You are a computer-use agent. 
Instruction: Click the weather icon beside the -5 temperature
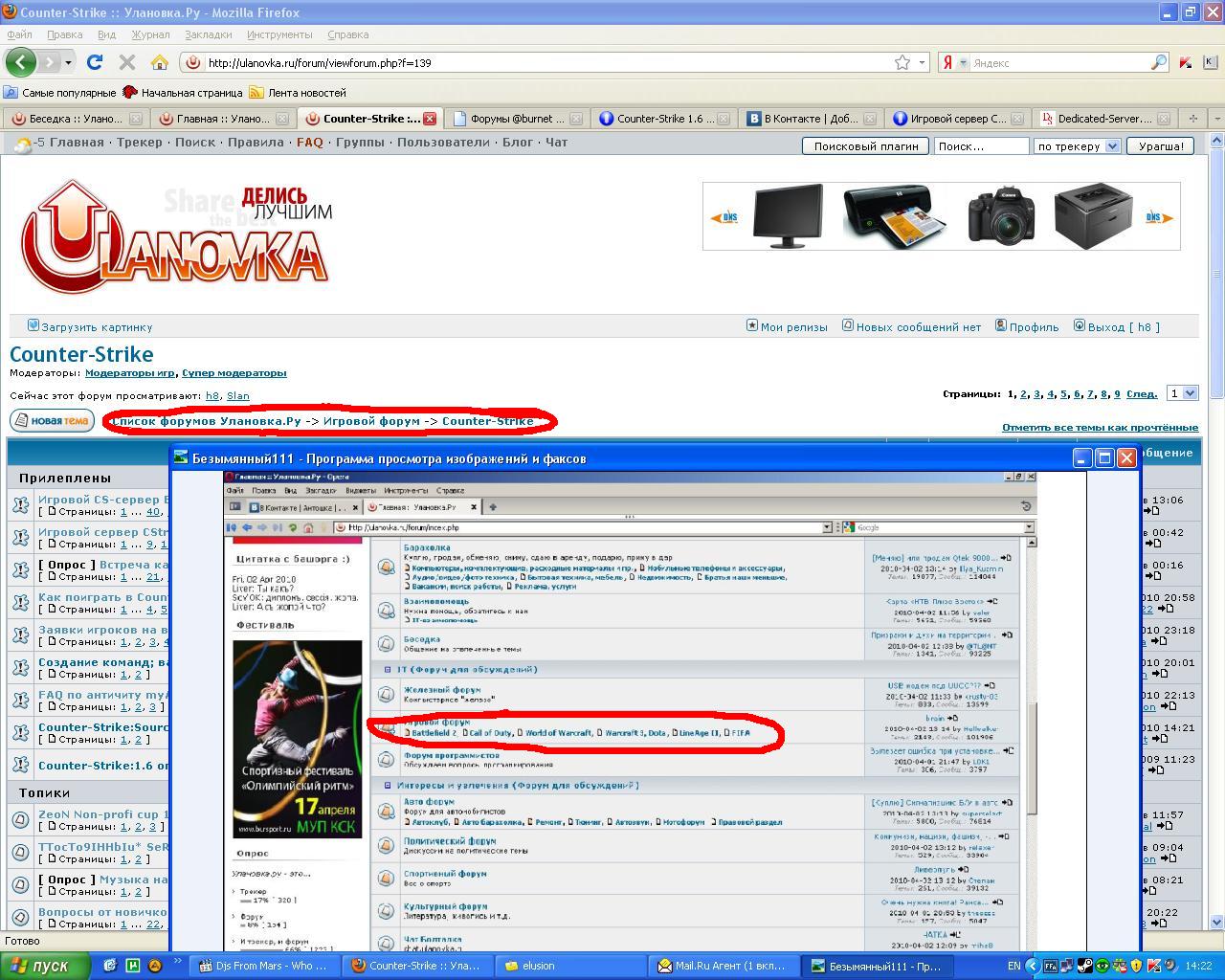(x=22, y=144)
